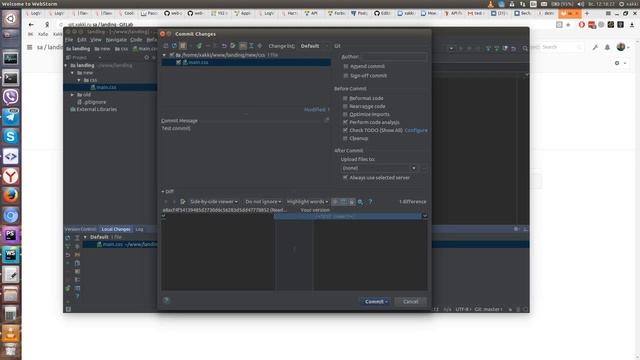Screen dimensions: 640x360
Task: Open Viber from the Ubuntu launcher
Action: click(x=11, y=97)
